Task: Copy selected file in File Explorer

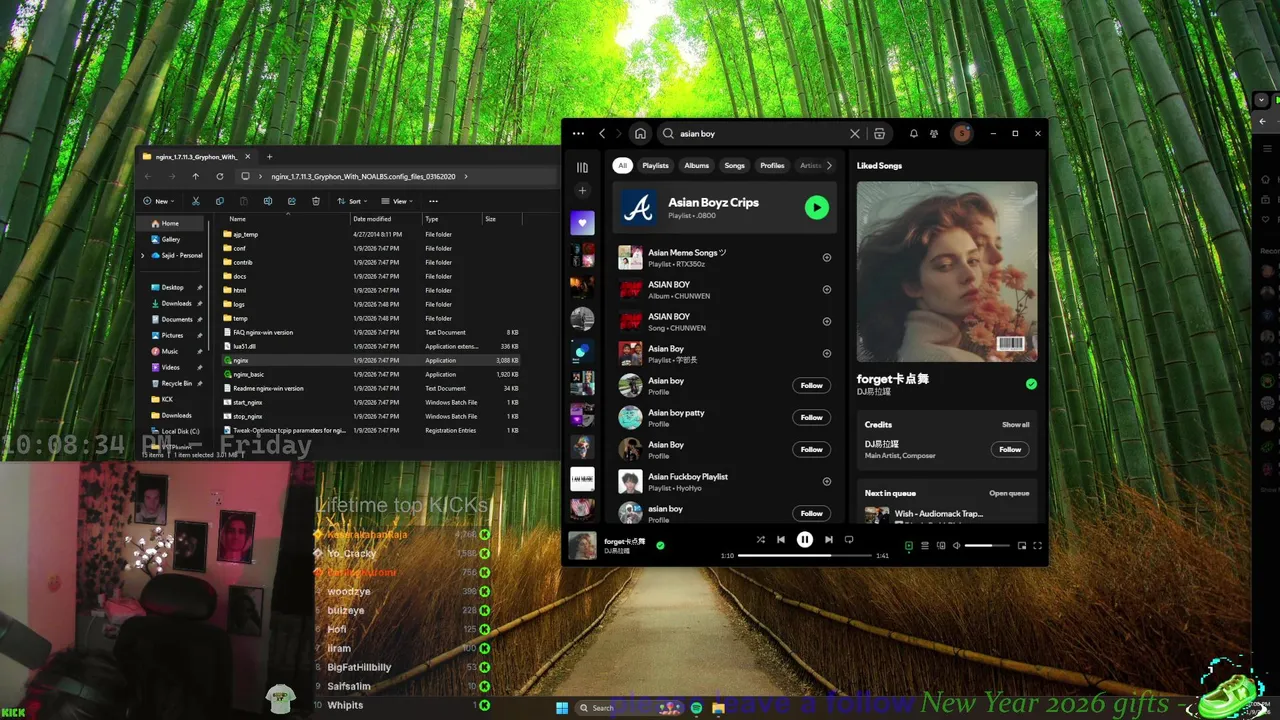Action: (220, 201)
